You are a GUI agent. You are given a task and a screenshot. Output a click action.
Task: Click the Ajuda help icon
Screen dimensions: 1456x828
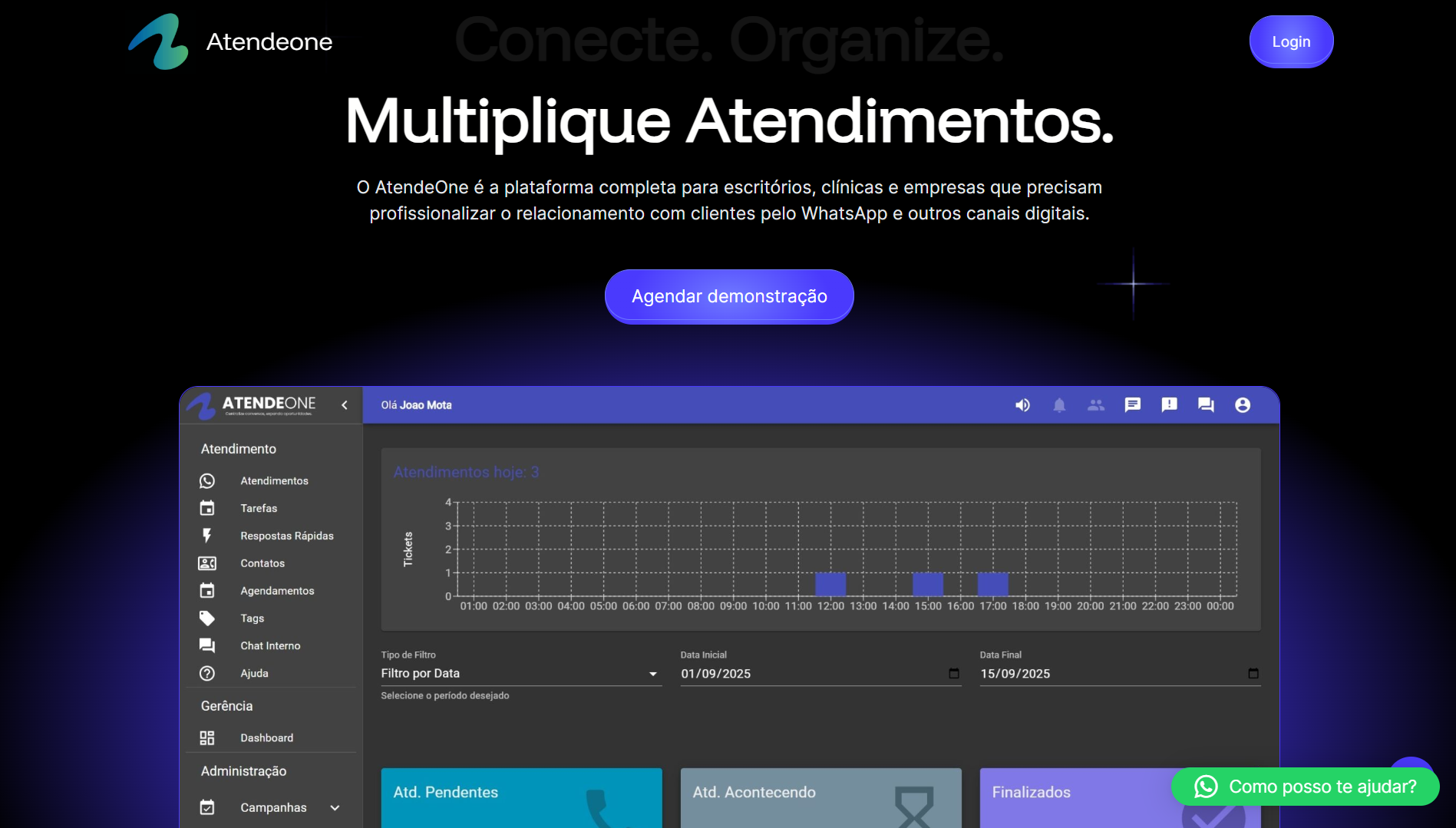click(207, 673)
